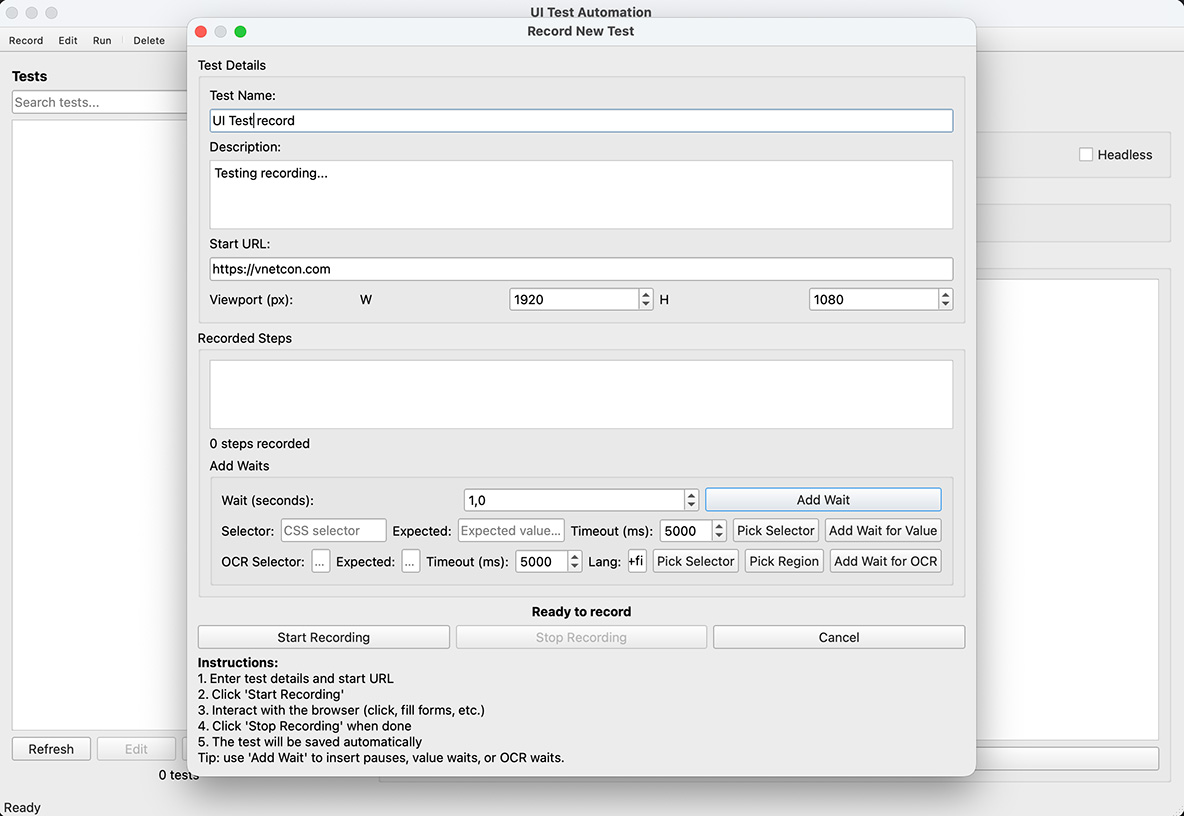Open the Record menu

(26, 41)
